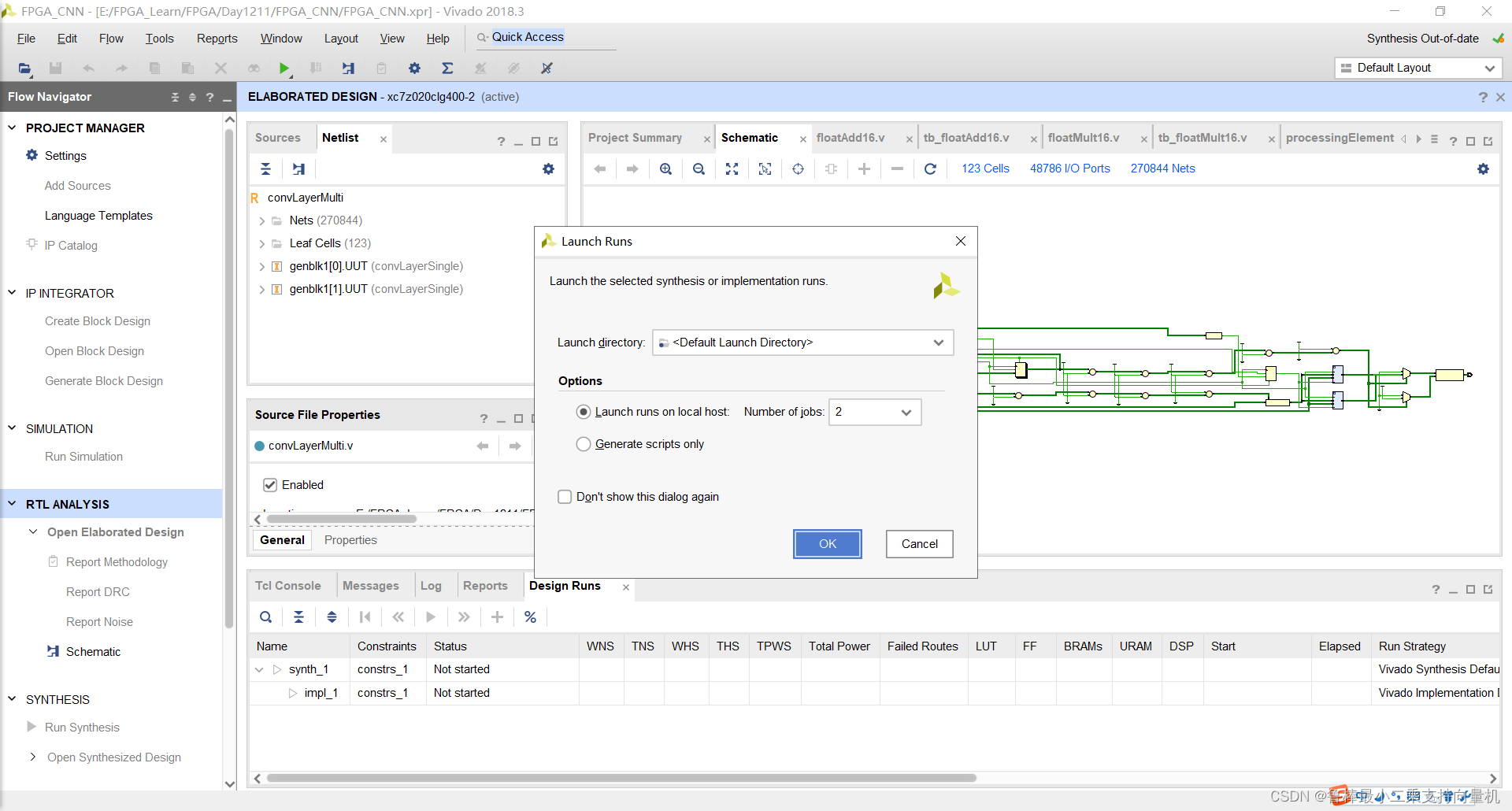Open the Flow menu
The width and height of the screenshot is (1512, 811).
(111, 39)
